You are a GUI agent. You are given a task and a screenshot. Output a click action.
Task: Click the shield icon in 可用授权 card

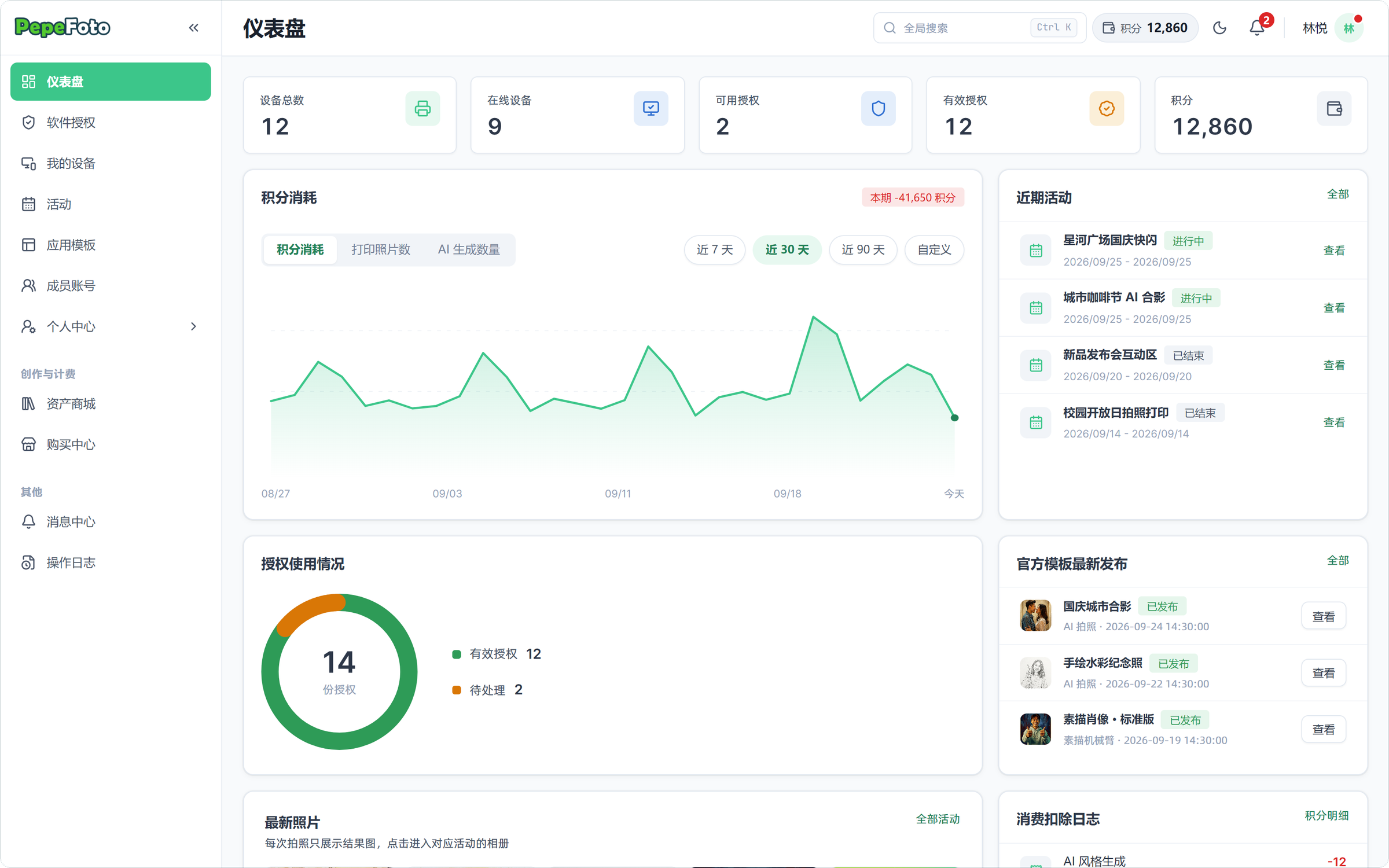[x=878, y=108]
